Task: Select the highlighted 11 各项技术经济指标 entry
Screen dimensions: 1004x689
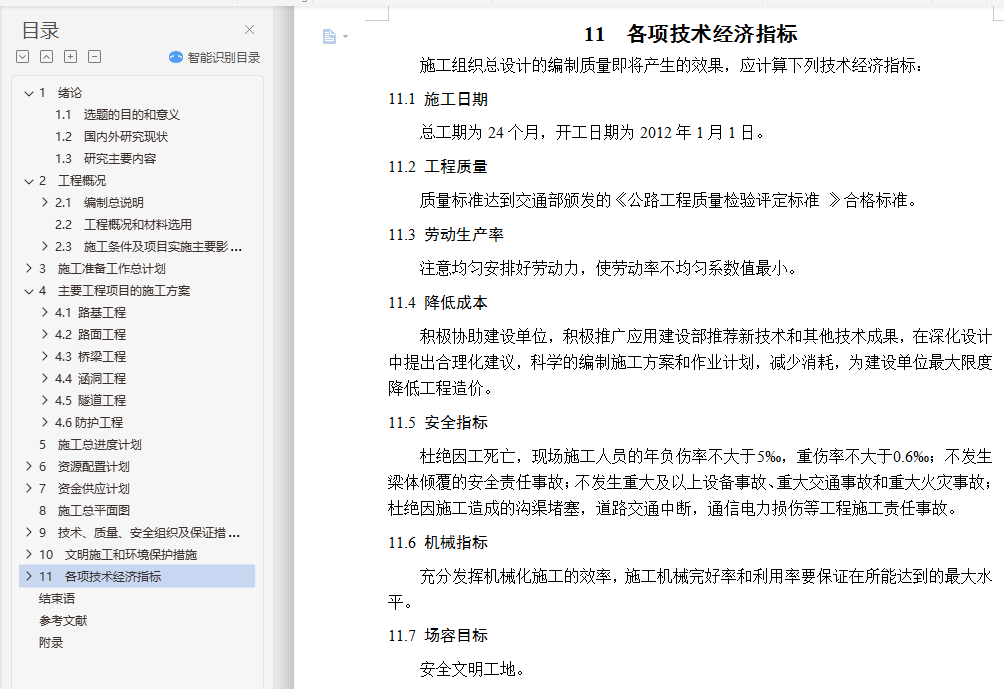Action: coord(138,576)
